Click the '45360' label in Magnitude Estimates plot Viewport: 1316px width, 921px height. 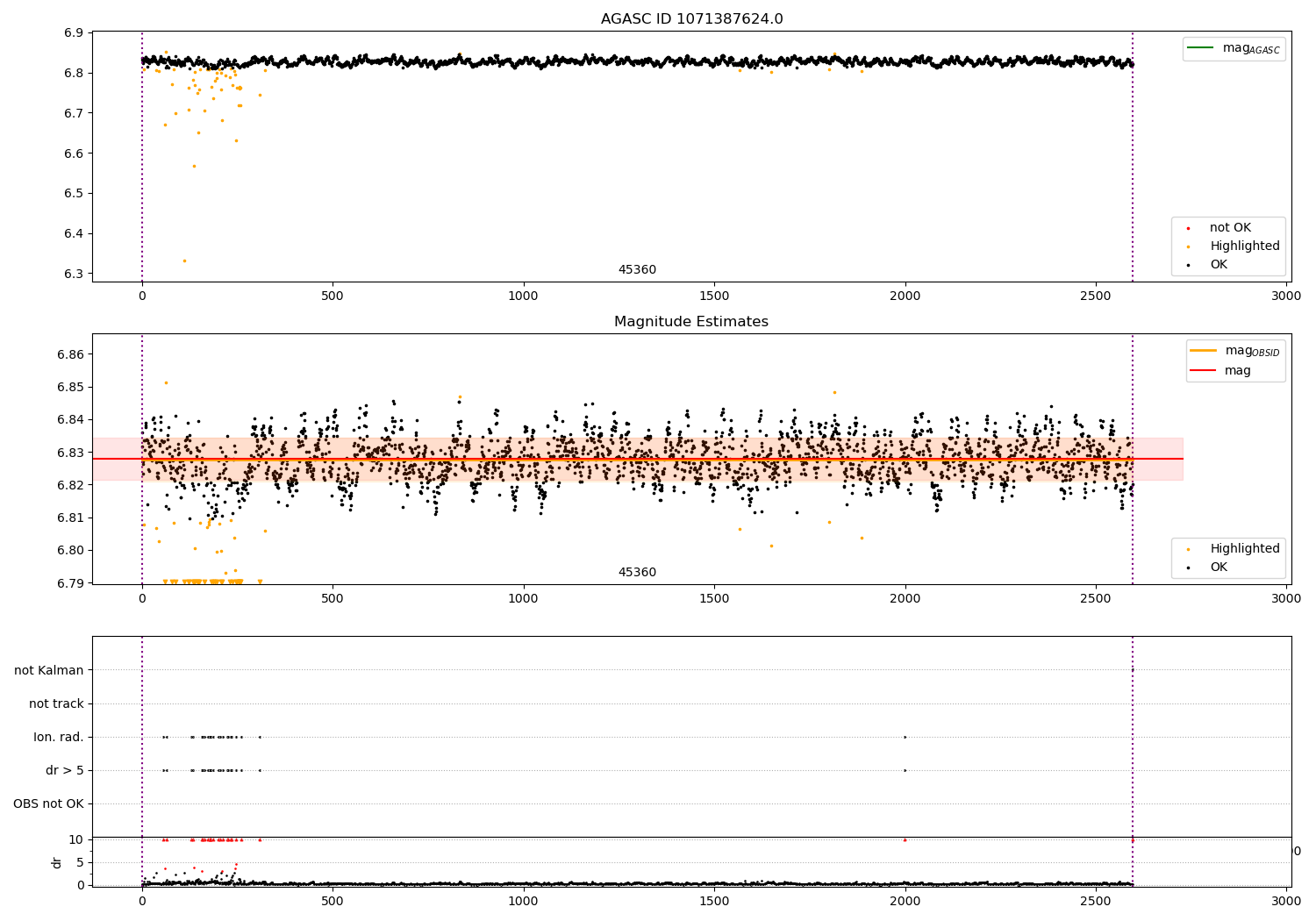(637, 573)
